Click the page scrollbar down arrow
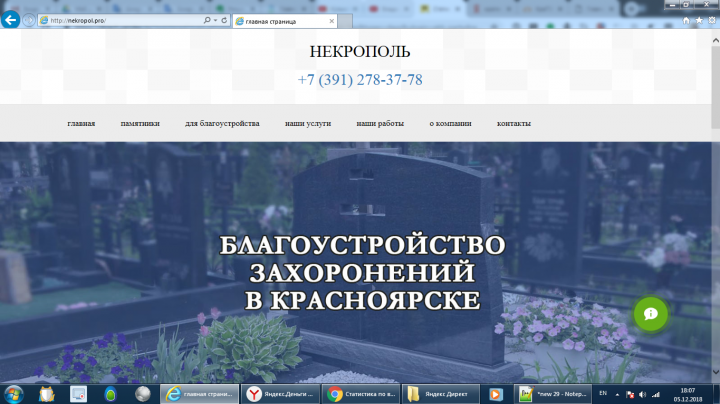720x404 pixels. (x=715, y=372)
